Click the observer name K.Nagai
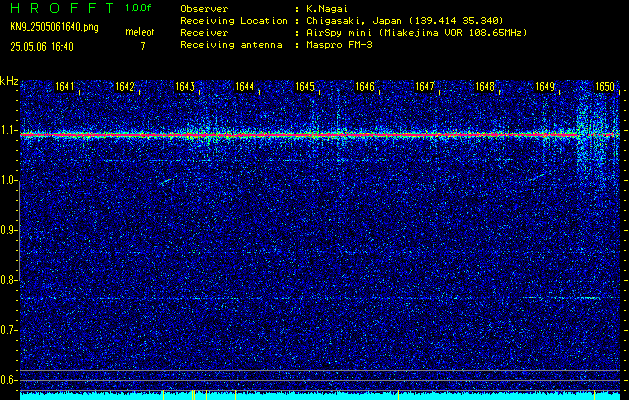Image resolution: width=629 pixels, height=400 pixels. click(327, 8)
